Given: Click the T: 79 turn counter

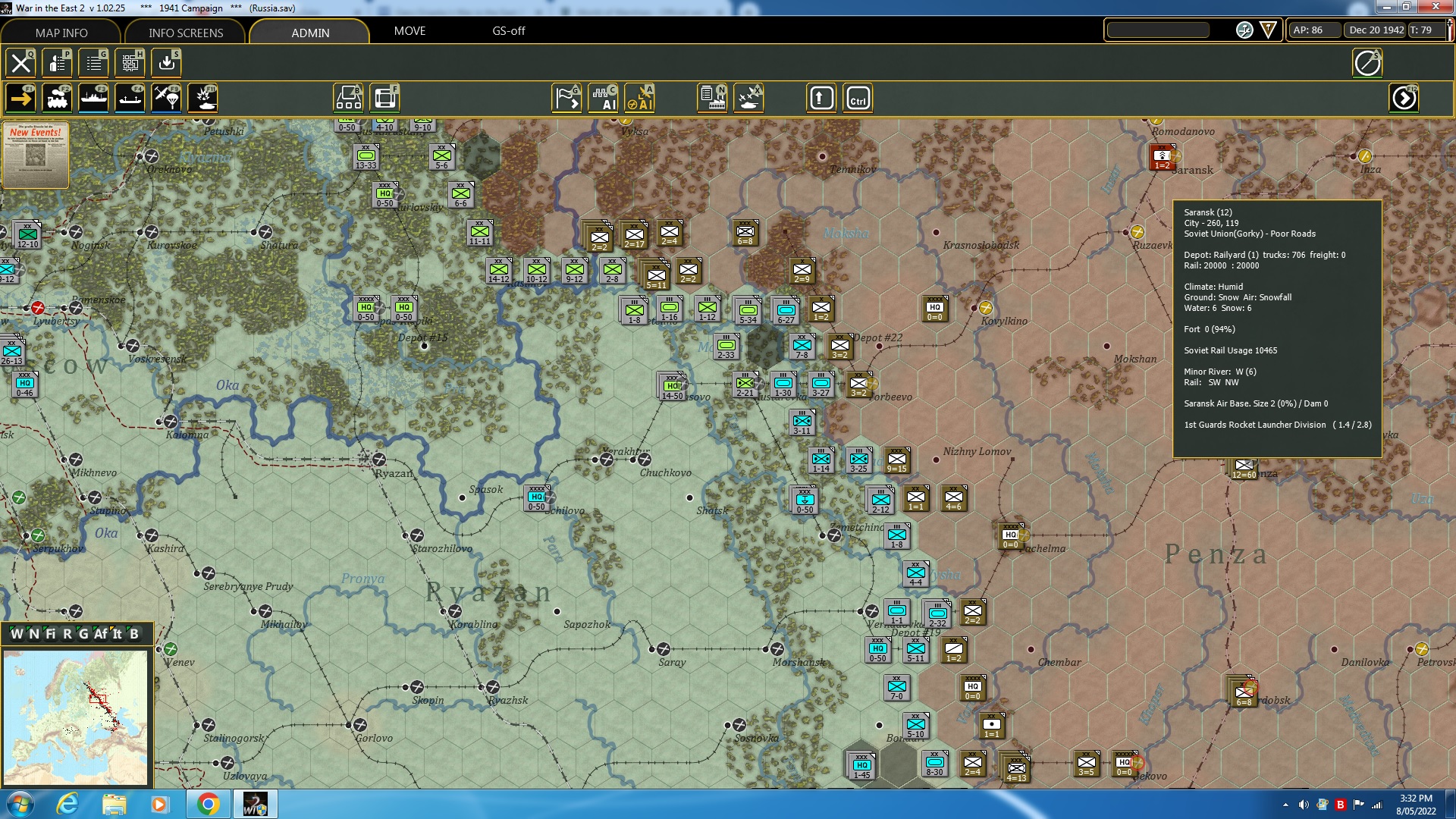Looking at the screenshot, I should point(1426,30).
